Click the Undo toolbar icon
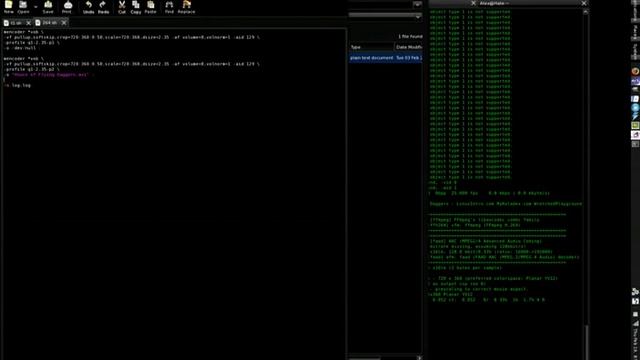Screen dimensions: 640x360 point(88,6)
